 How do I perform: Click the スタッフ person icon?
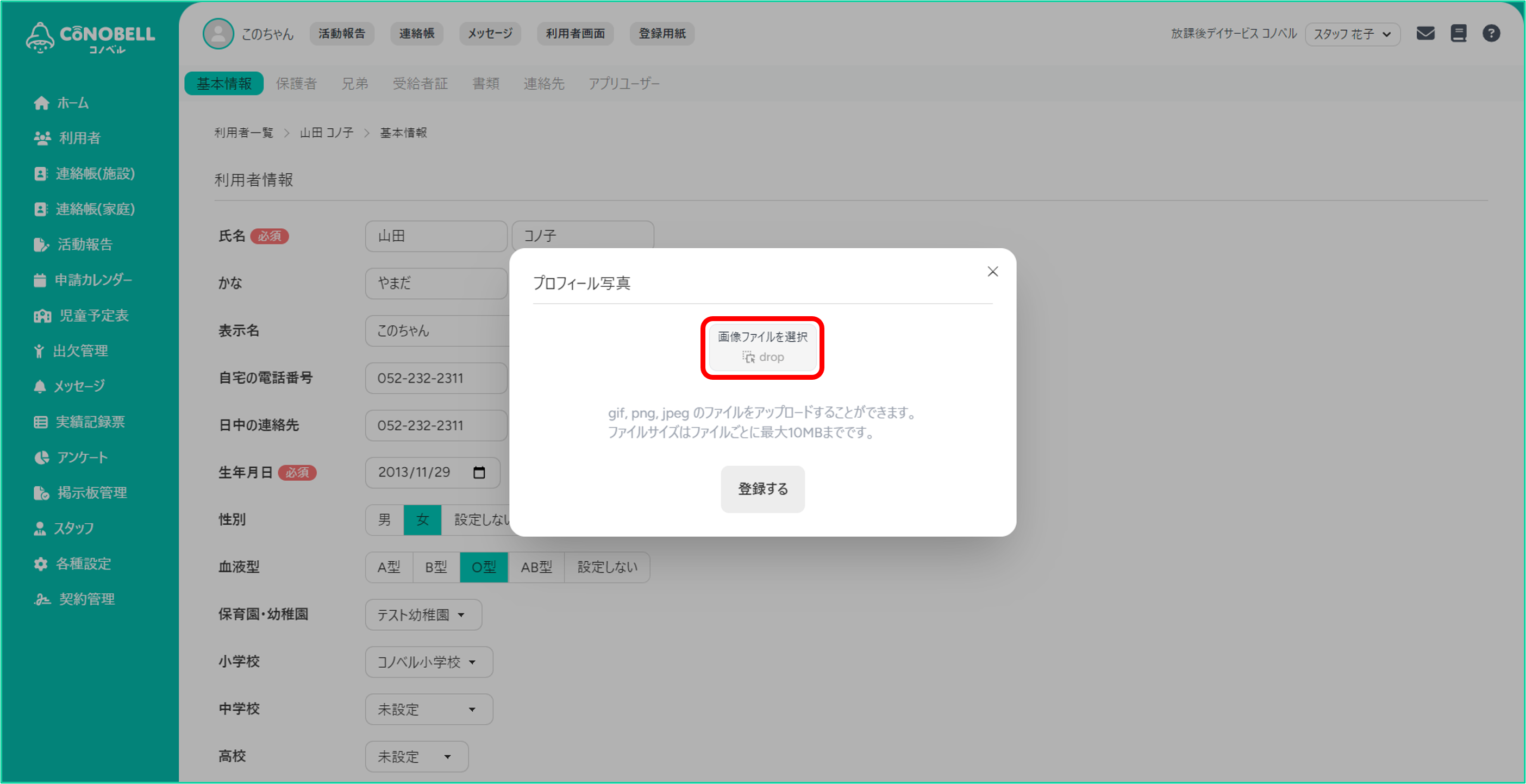click(40, 528)
